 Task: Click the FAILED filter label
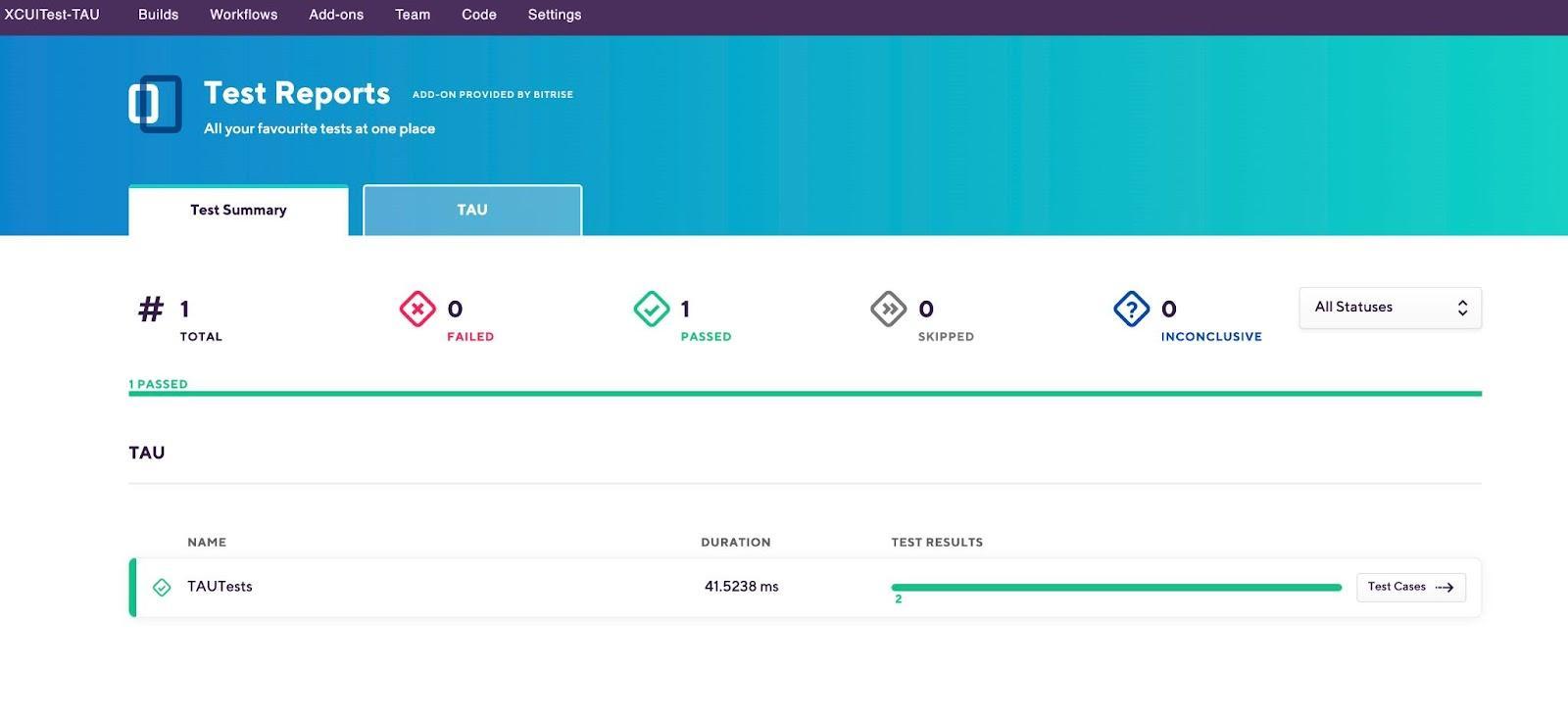pos(470,337)
